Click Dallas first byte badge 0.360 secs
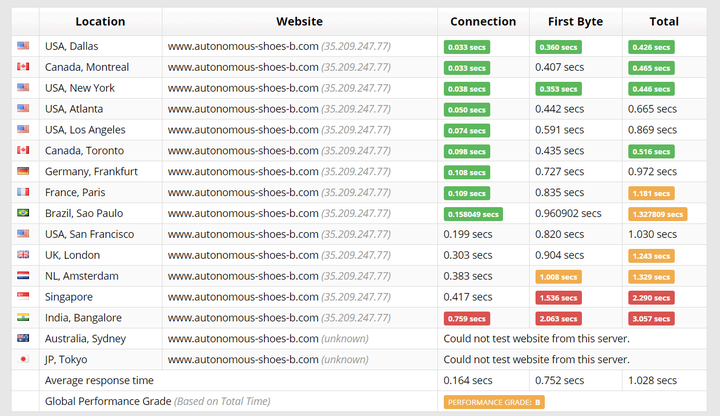 (x=558, y=47)
